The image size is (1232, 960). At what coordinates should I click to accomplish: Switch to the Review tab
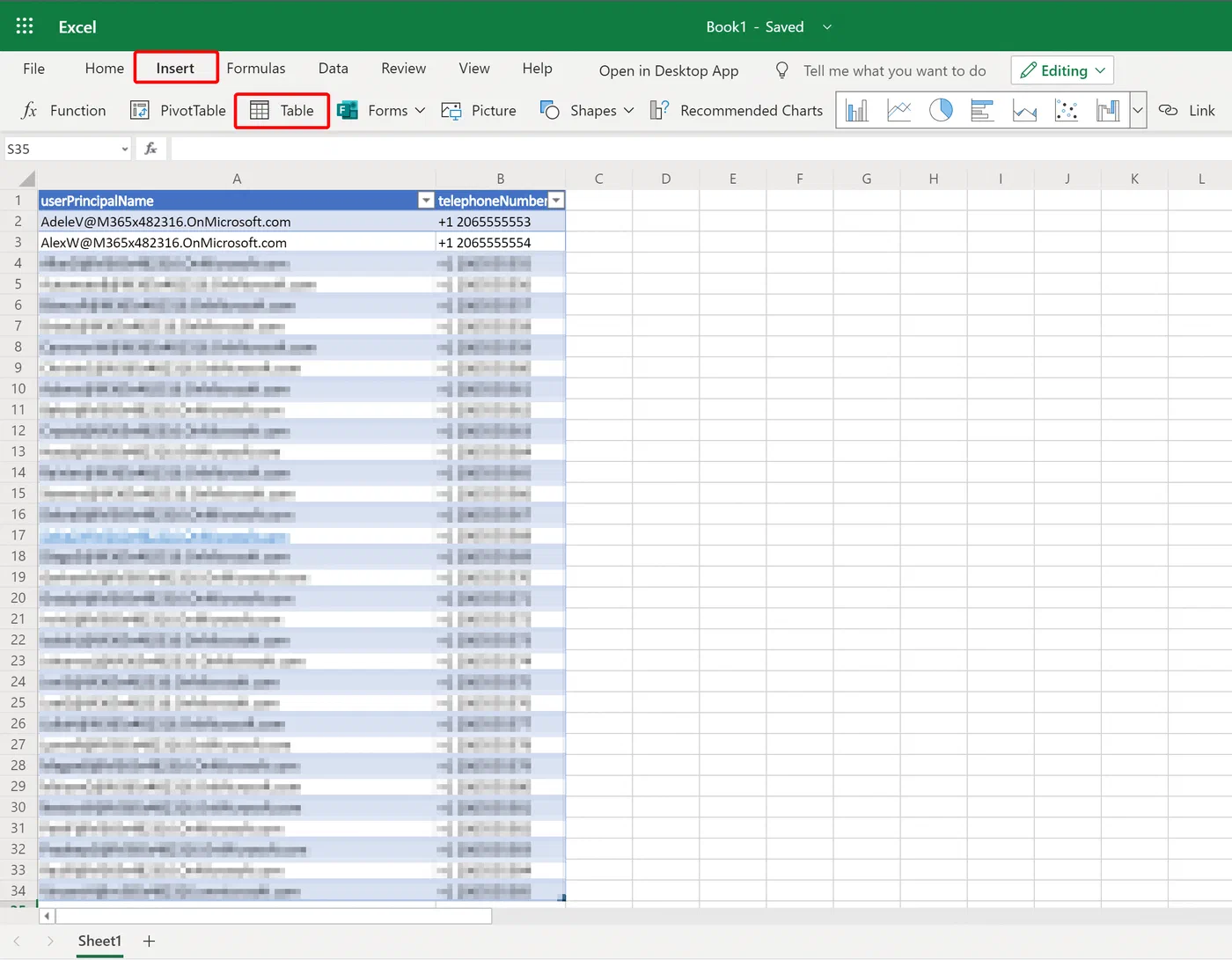click(x=404, y=69)
